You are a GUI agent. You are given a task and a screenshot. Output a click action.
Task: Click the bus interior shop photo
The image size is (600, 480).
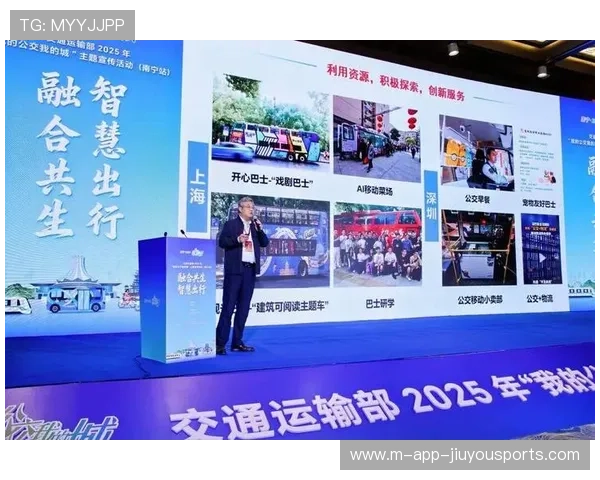479,248
